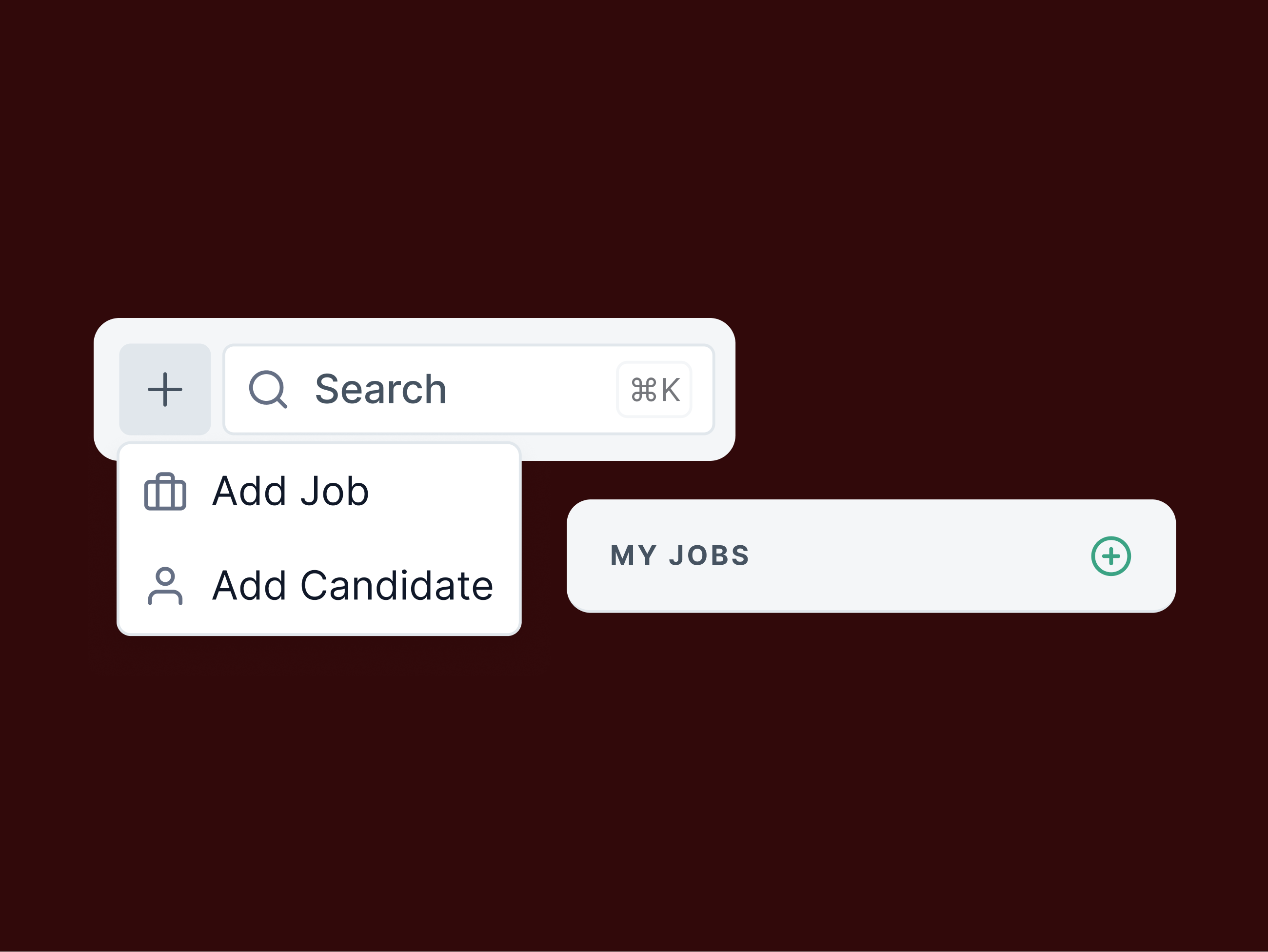The image size is (1268, 952).
Task: Select the Add Job menu entry
Action: 319,492
